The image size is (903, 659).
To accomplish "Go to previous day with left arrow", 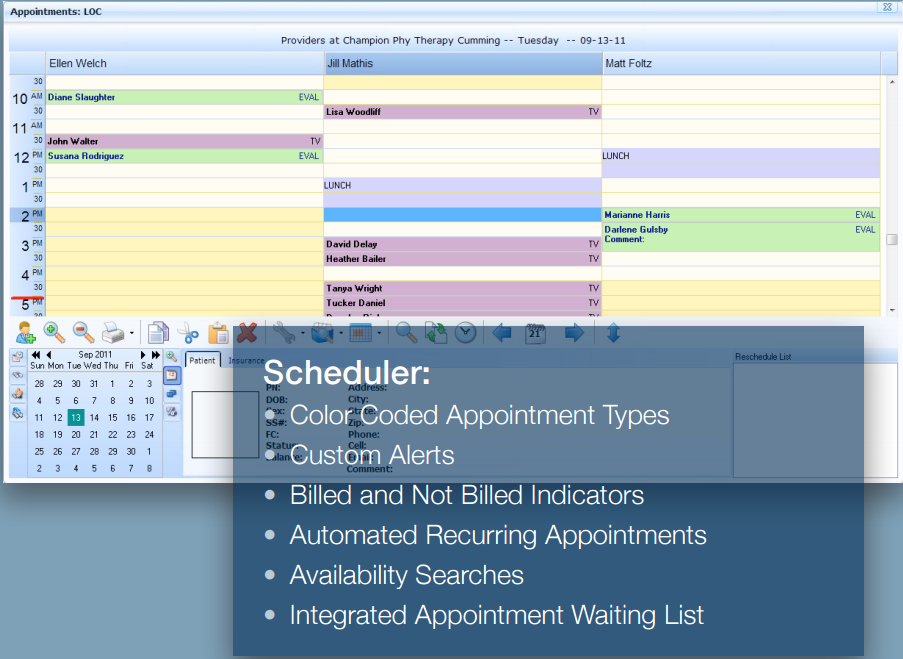I will (x=502, y=333).
